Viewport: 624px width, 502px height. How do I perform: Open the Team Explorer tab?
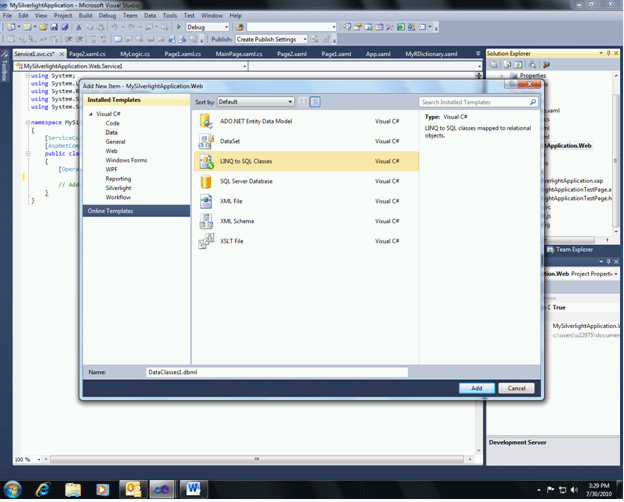[x=570, y=250]
